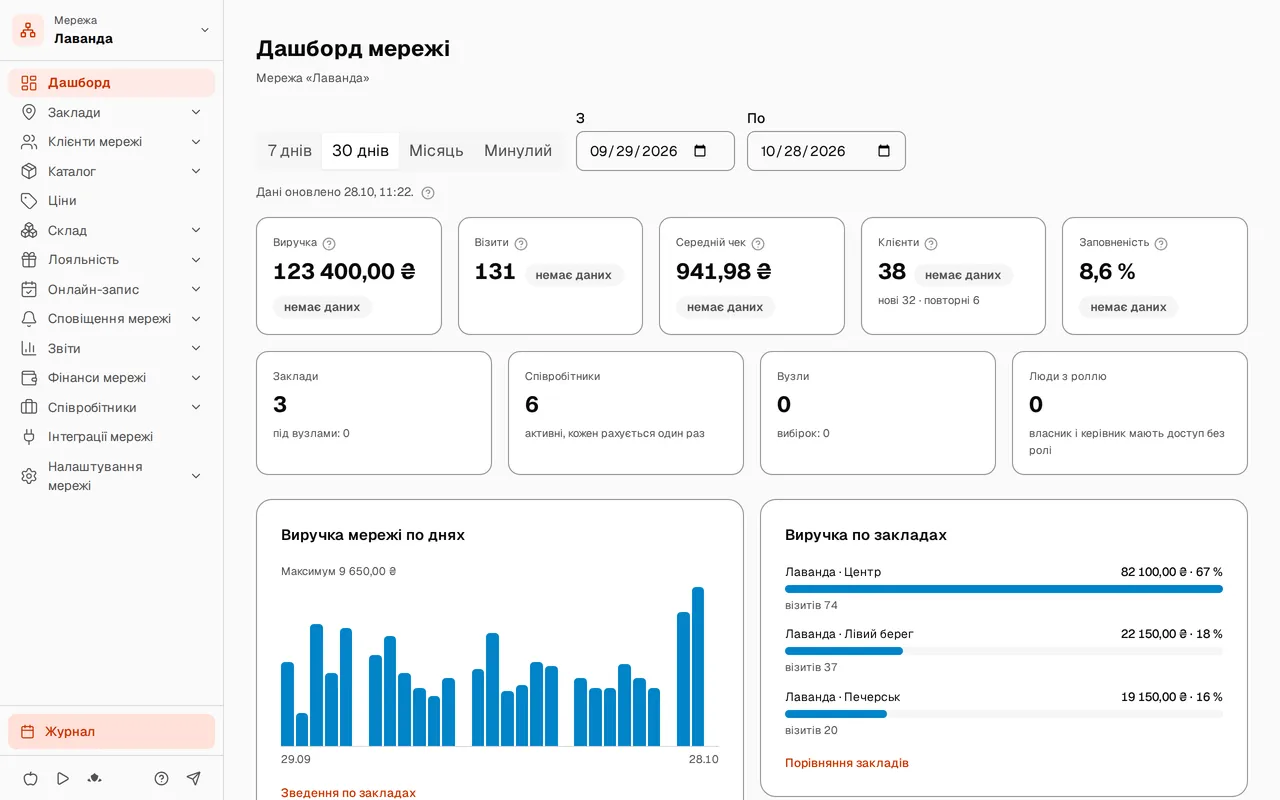Open the Лаванда network switcher dropdown
Screen dimensions: 1280x800
point(112,30)
